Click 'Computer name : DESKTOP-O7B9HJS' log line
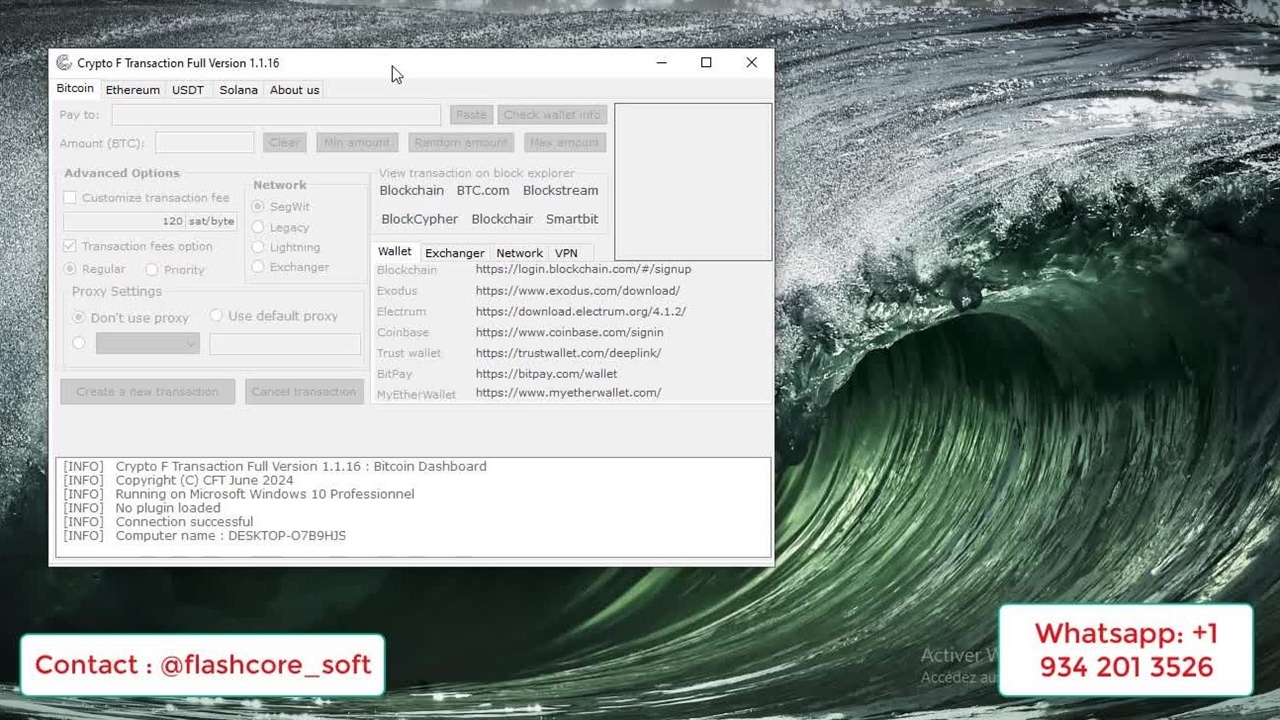1280x720 pixels. pyautogui.click(x=231, y=536)
